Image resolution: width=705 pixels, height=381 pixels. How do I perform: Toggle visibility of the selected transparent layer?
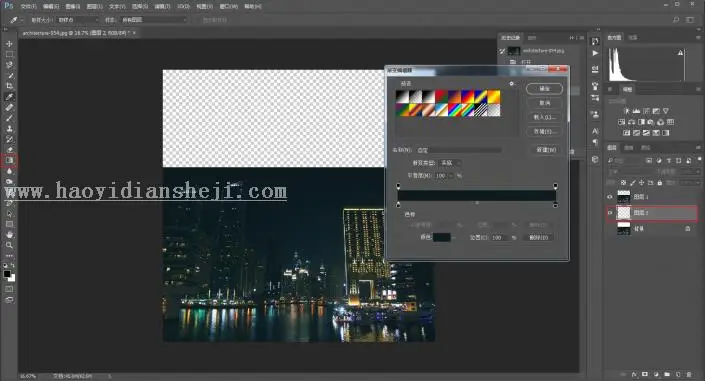[610, 213]
